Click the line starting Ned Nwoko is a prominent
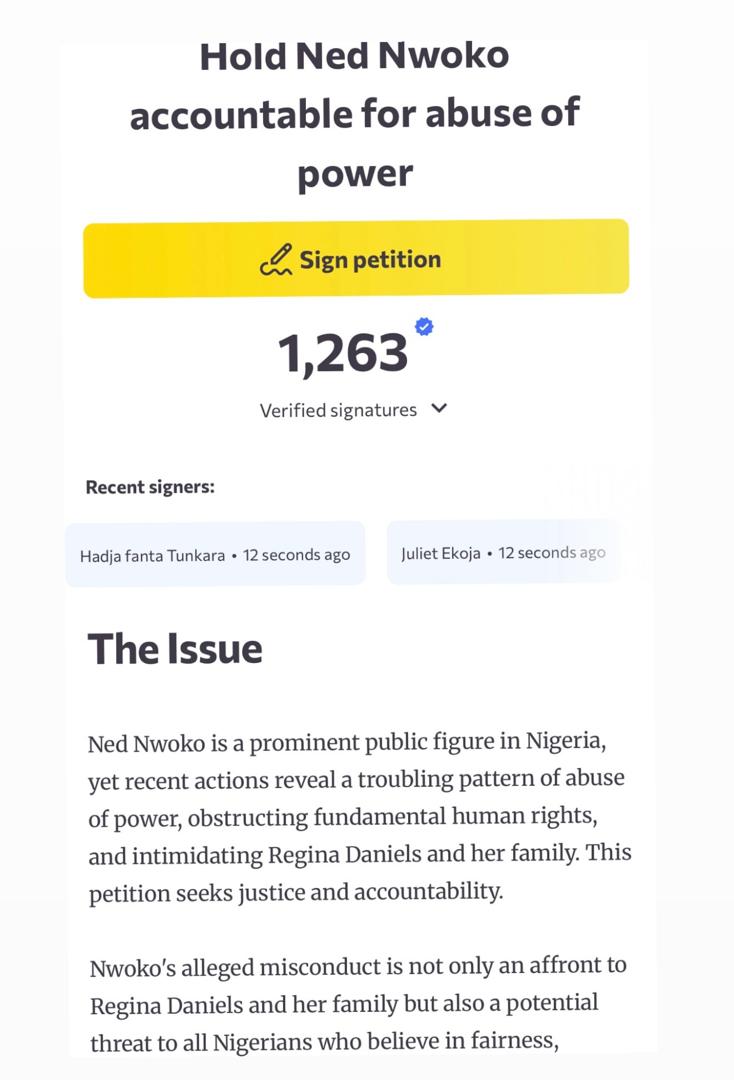734x1080 pixels. coord(347,743)
